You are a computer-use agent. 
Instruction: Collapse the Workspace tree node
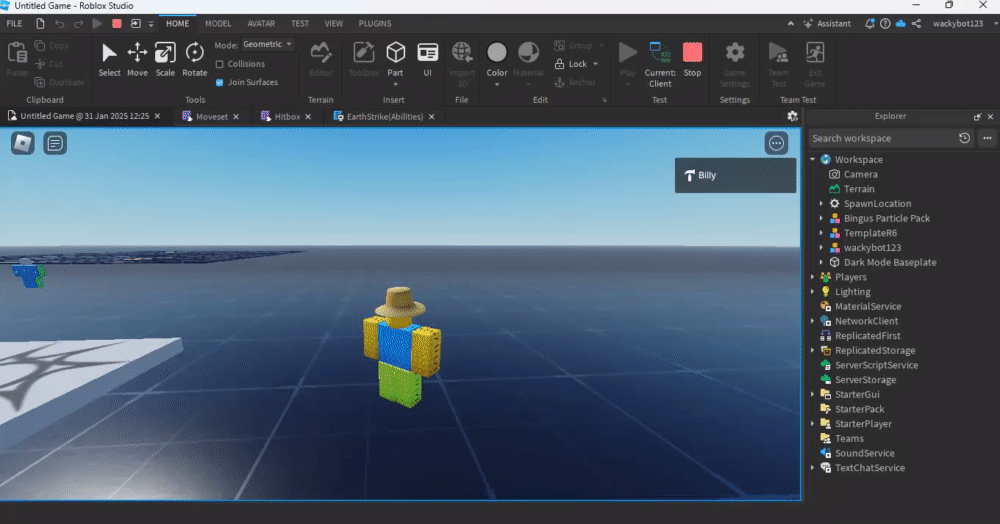point(812,159)
